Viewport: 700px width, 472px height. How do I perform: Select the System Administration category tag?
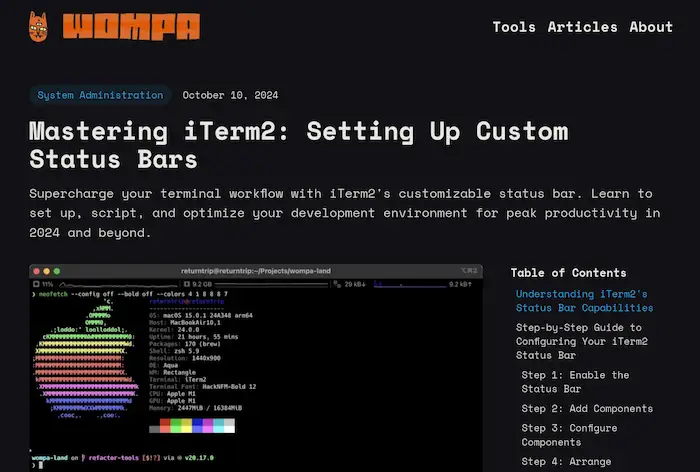tap(100, 95)
